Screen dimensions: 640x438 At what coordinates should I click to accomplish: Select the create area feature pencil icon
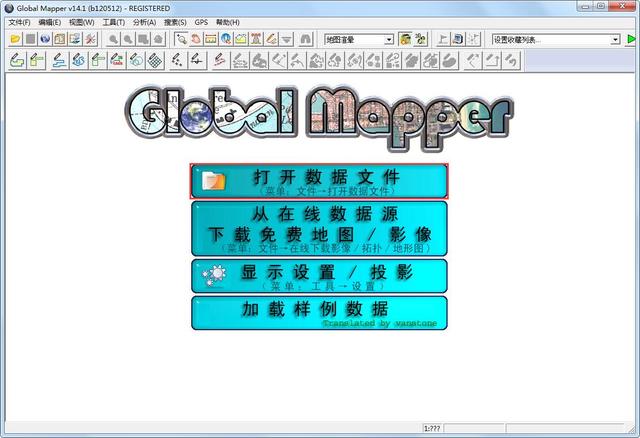pyautogui.click(x=17, y=60)
